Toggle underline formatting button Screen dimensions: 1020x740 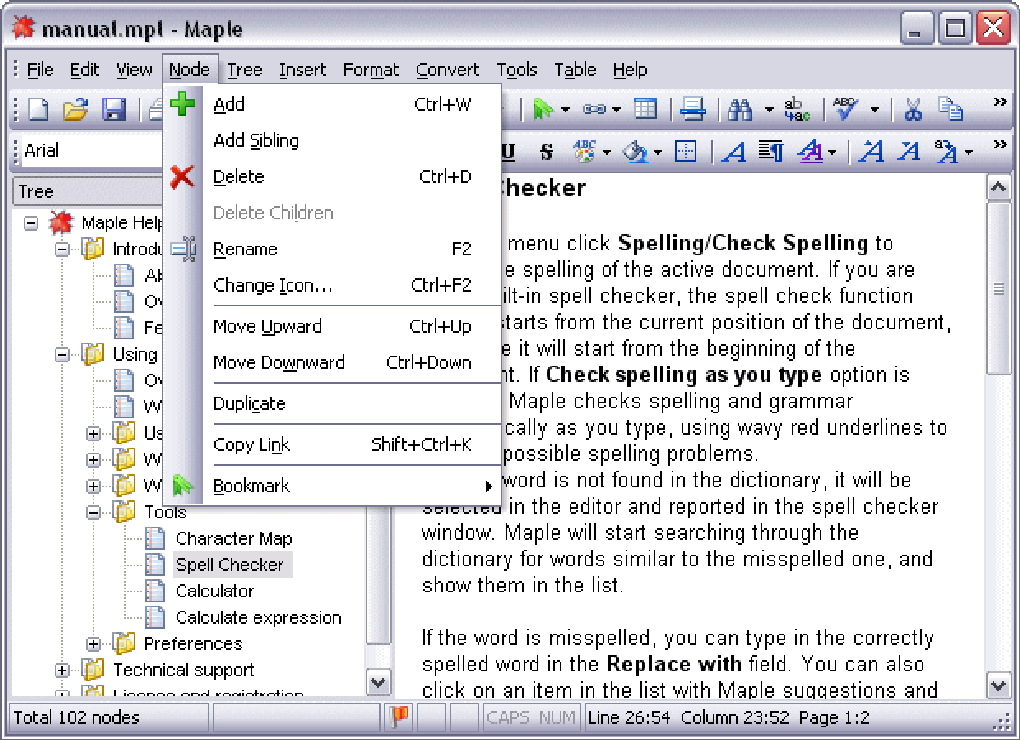(x=508, y=152)
